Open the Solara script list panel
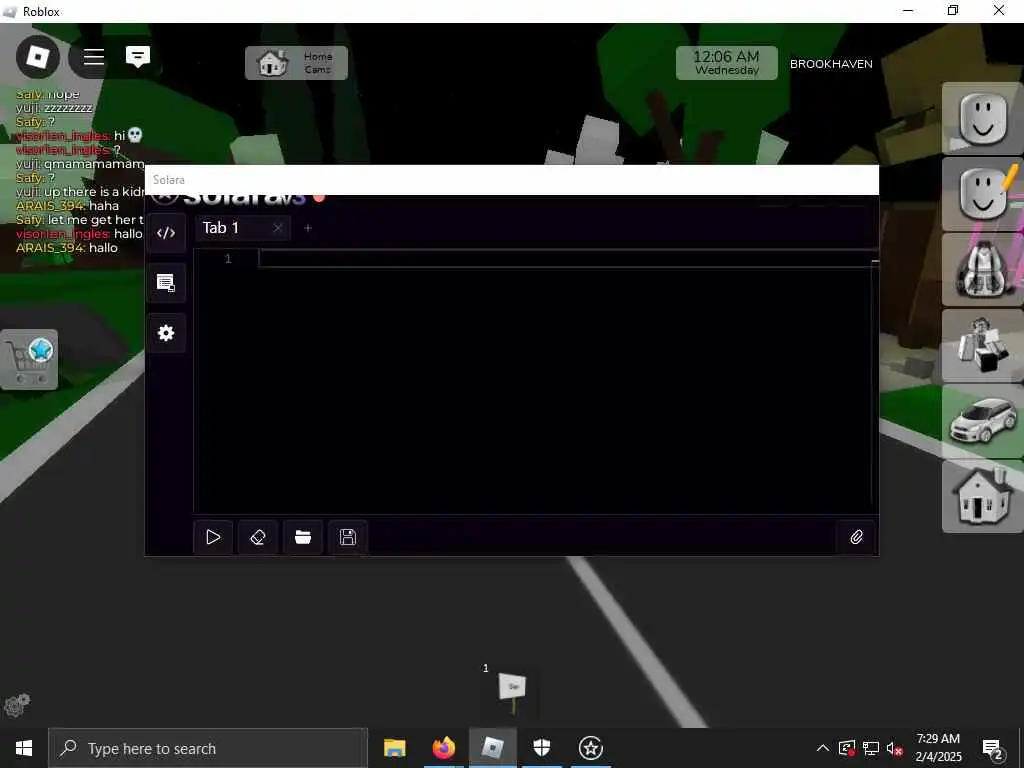The width and height of the screenshot is (1024, 768). [166, 283]
